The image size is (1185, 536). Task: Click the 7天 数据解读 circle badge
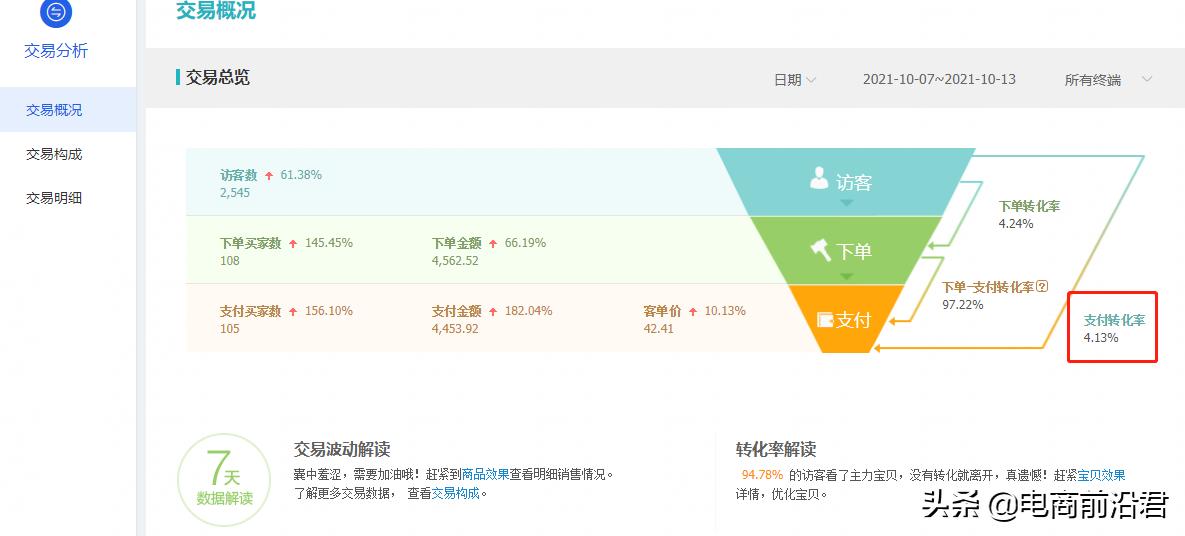pos(224,479)
